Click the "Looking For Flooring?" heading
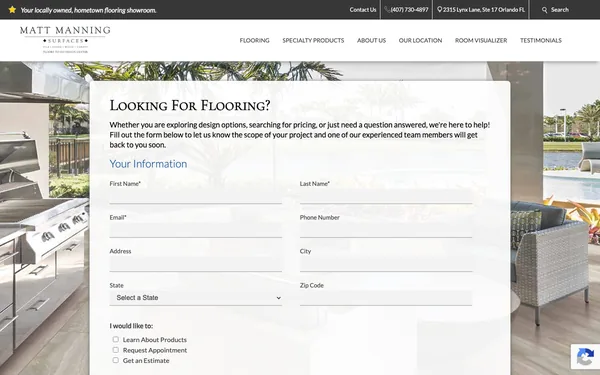Viewport: 600px width, 375px height. (x=190, y=105)
